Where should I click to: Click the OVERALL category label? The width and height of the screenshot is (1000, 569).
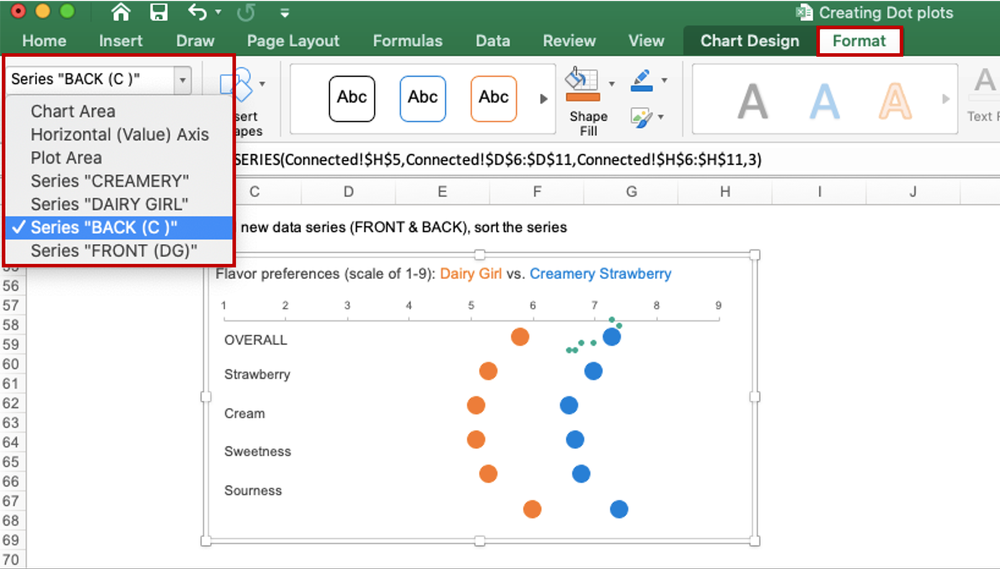pyautogui.click(x=256, y=340)
